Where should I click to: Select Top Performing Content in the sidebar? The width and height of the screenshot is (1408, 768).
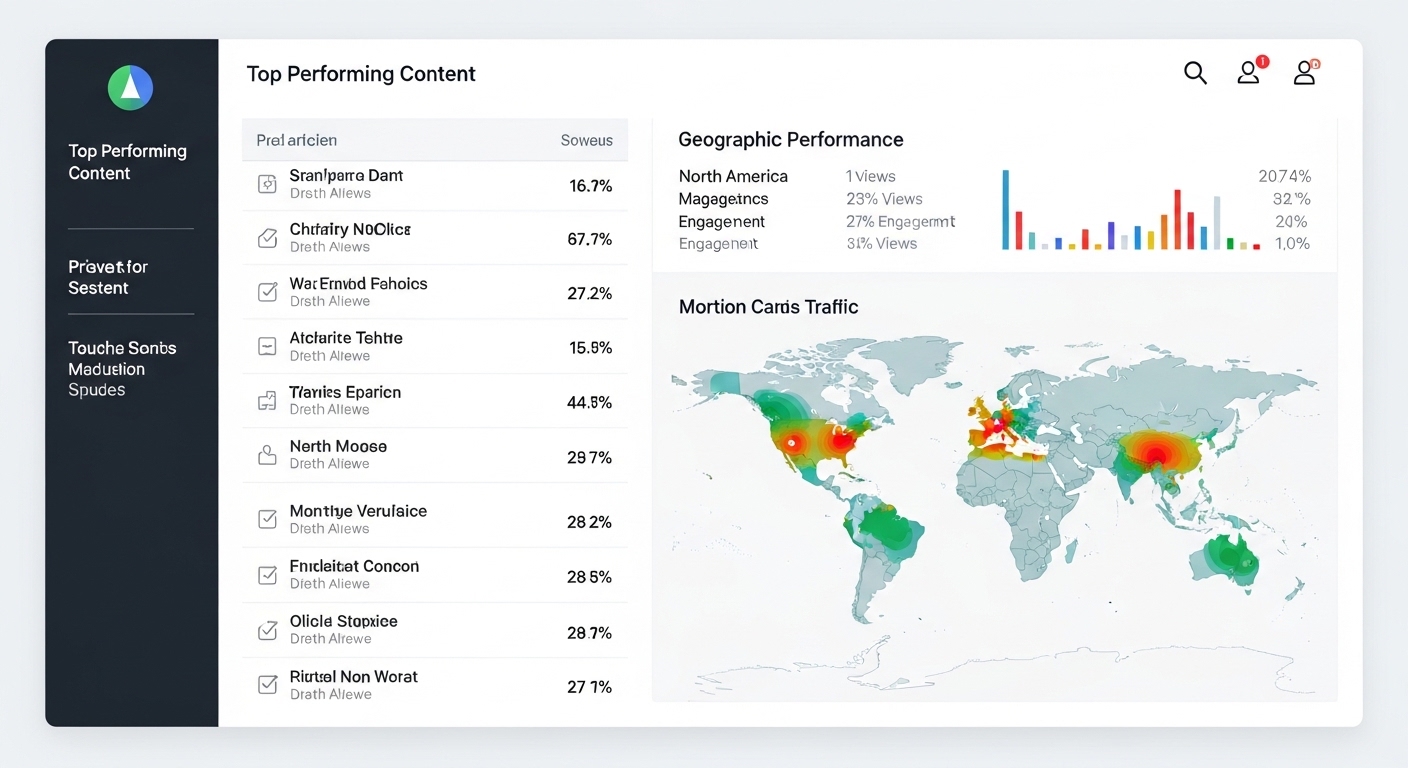click(x=128, y=162)
